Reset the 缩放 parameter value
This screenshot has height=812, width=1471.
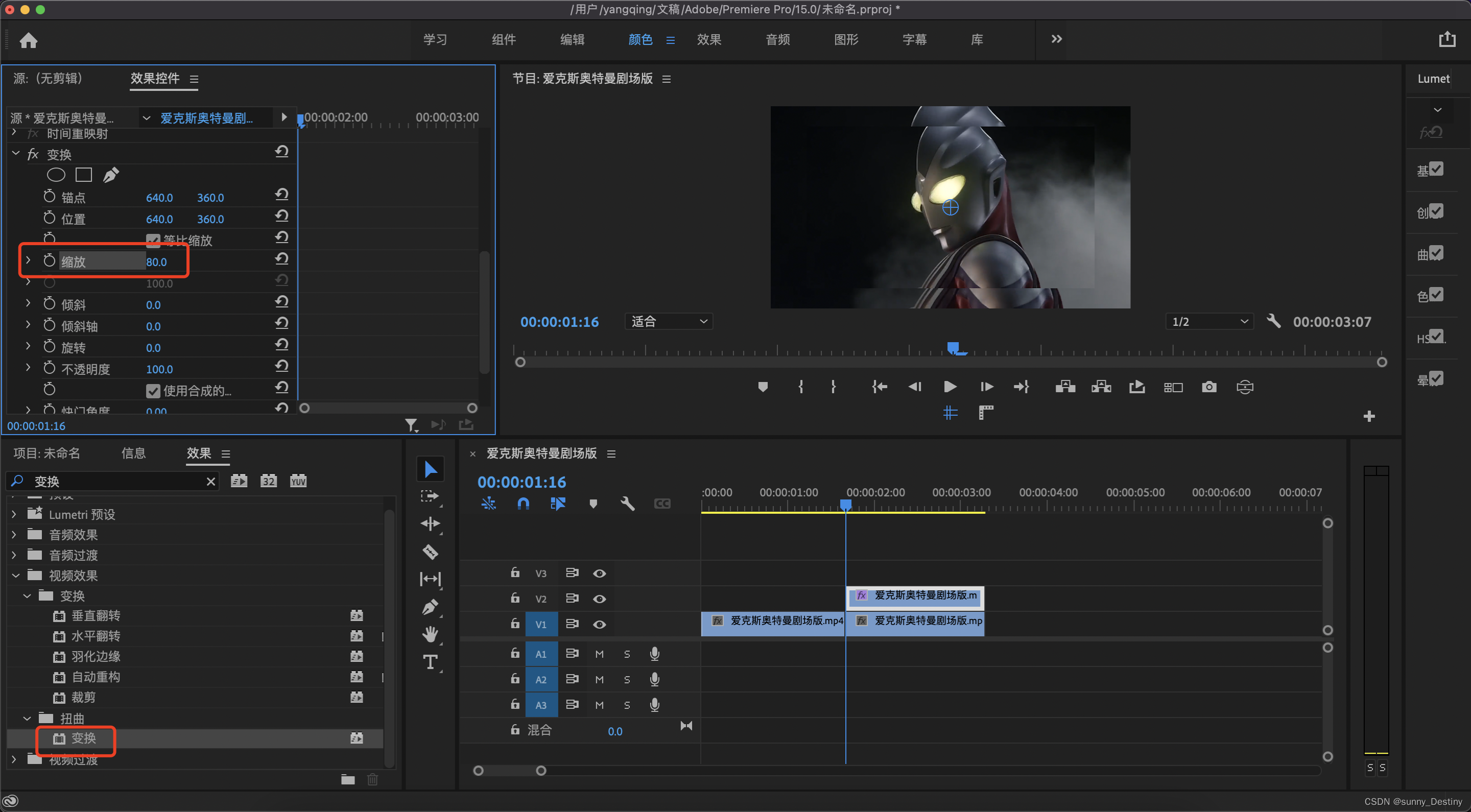pyautogui.click(x=281, y=259)
